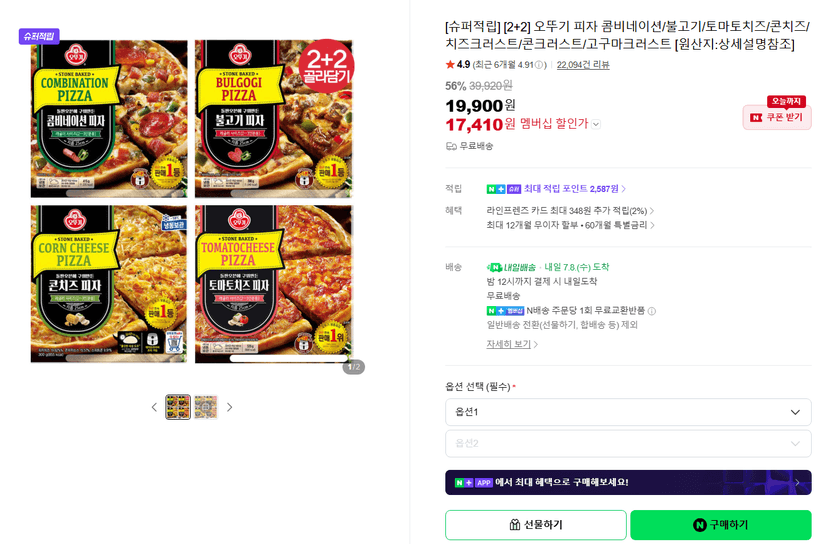Open the 22,094건 리뷰 link
This screenshot has height=544, width=828.
point(583,64)
